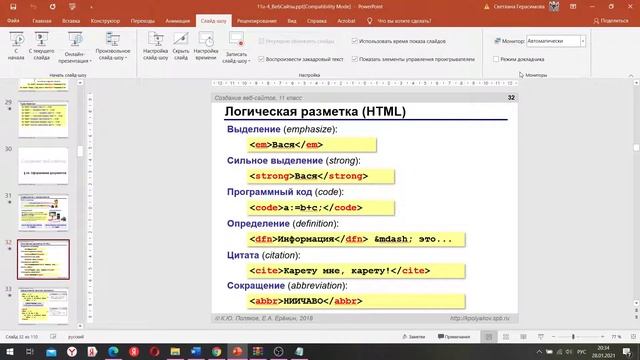
Task: Open Mail app on taskbar
Action: (51, 351)
